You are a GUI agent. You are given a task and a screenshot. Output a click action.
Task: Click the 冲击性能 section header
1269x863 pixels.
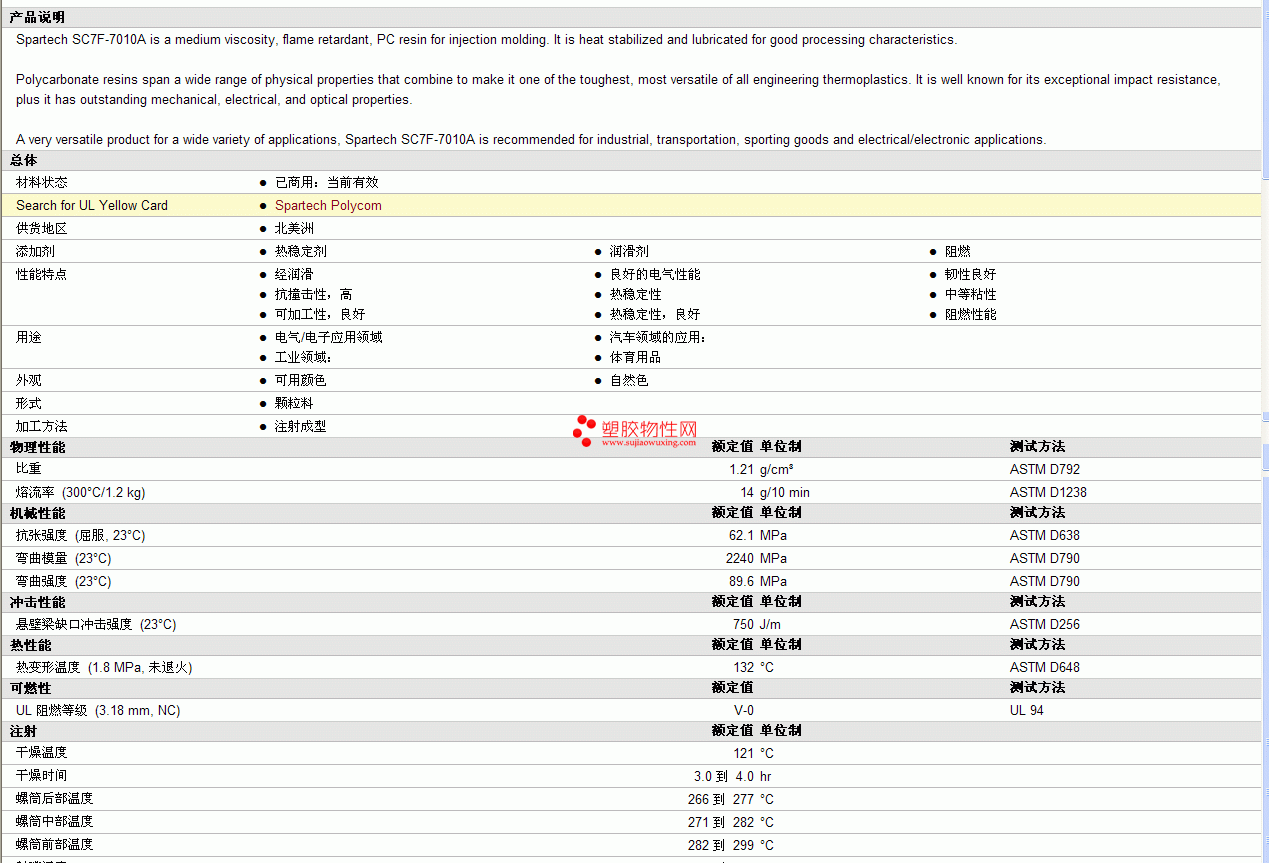pyautogui.click(x=37, y=602)
